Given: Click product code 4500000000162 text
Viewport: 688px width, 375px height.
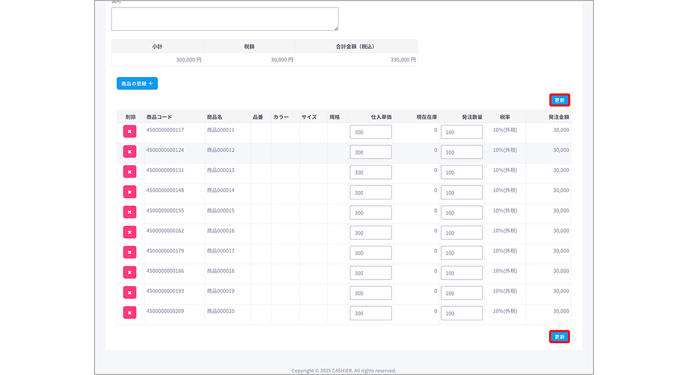Looking at the screenshot, I should [x=165, y=231].
